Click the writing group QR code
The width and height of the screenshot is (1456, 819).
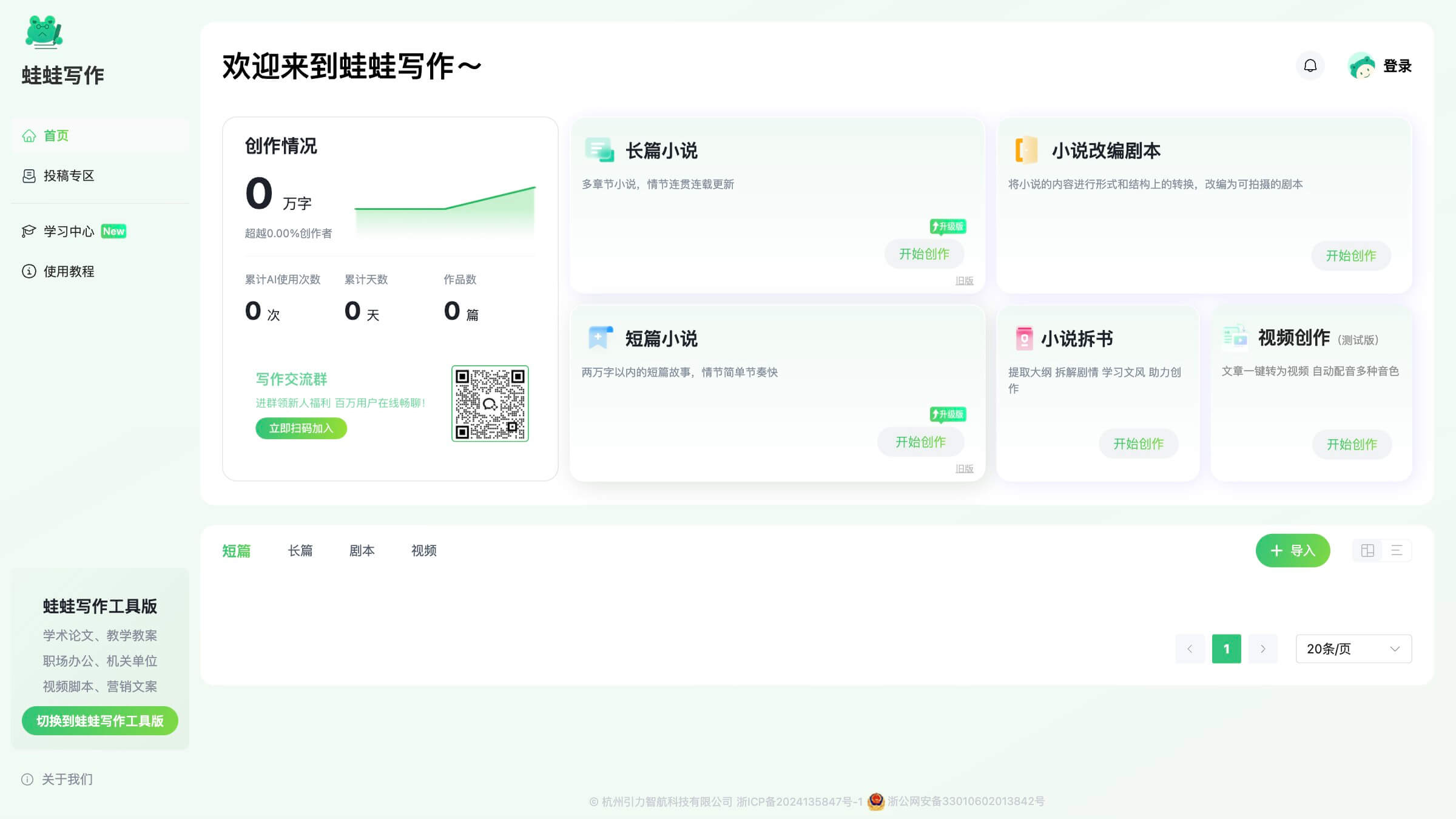tap(490, 403)
